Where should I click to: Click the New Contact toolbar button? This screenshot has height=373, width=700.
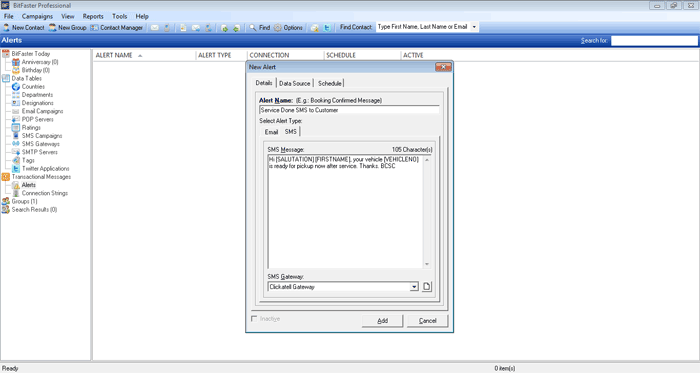[x=24, y=28]
